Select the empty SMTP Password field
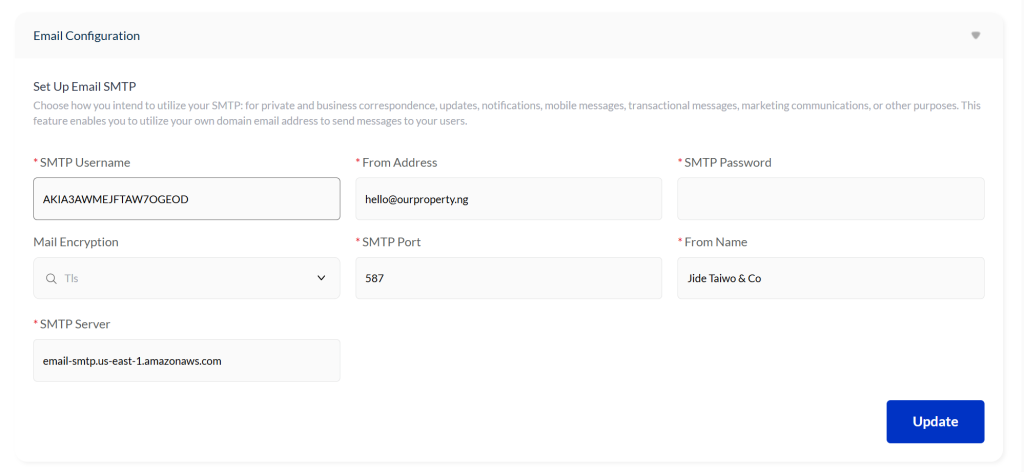 point(830,199)
